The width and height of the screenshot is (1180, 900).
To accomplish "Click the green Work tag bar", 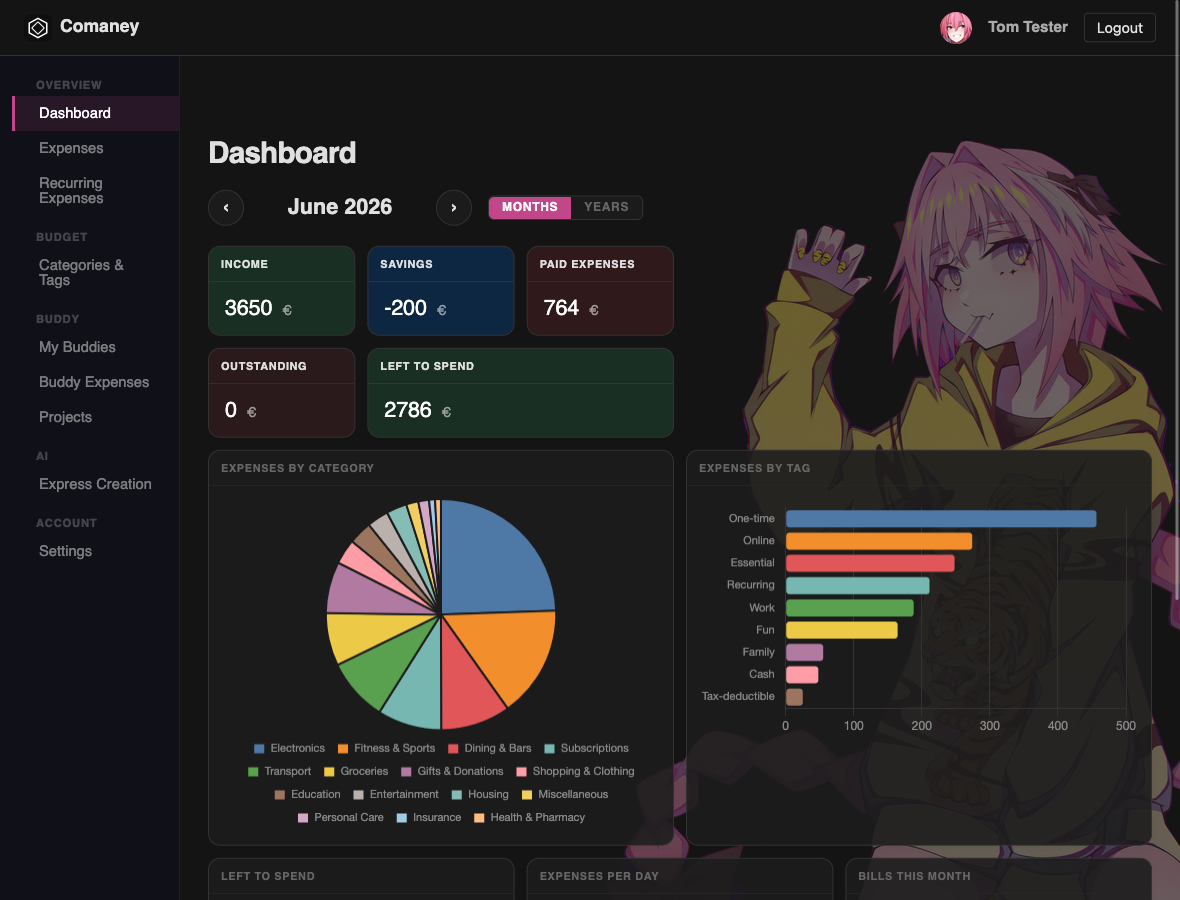I will click(x=850, y=608).
